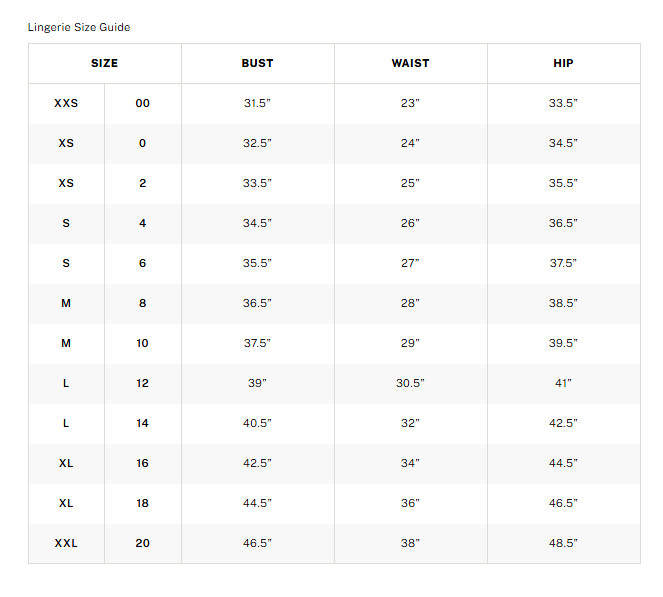Click numeric size 4 cell
Image resolution: width=663 pixels, height=597 pixels.
(x=142, y=223)
